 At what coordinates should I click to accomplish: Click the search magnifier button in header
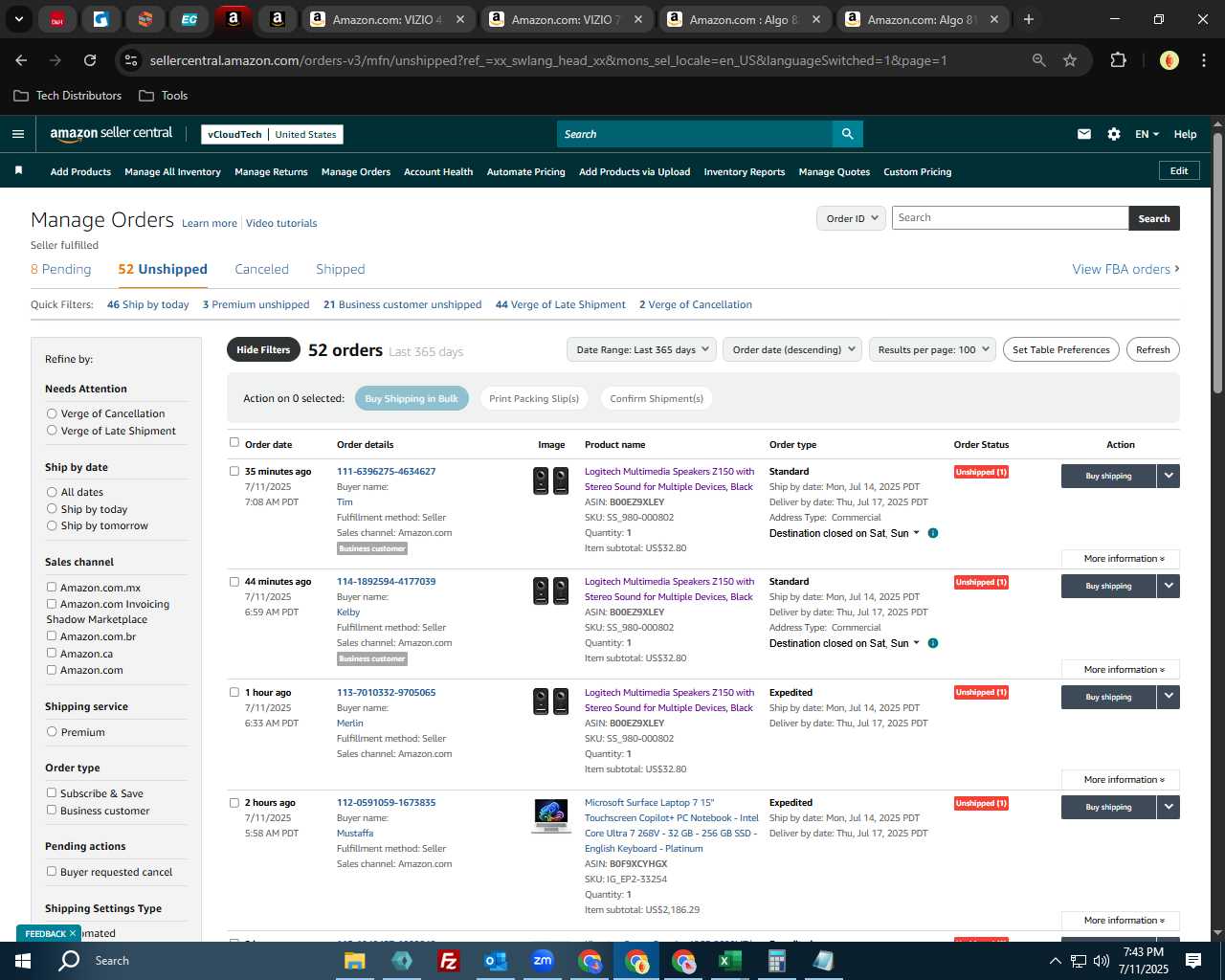pyautogui.click(x=847, y=134)
